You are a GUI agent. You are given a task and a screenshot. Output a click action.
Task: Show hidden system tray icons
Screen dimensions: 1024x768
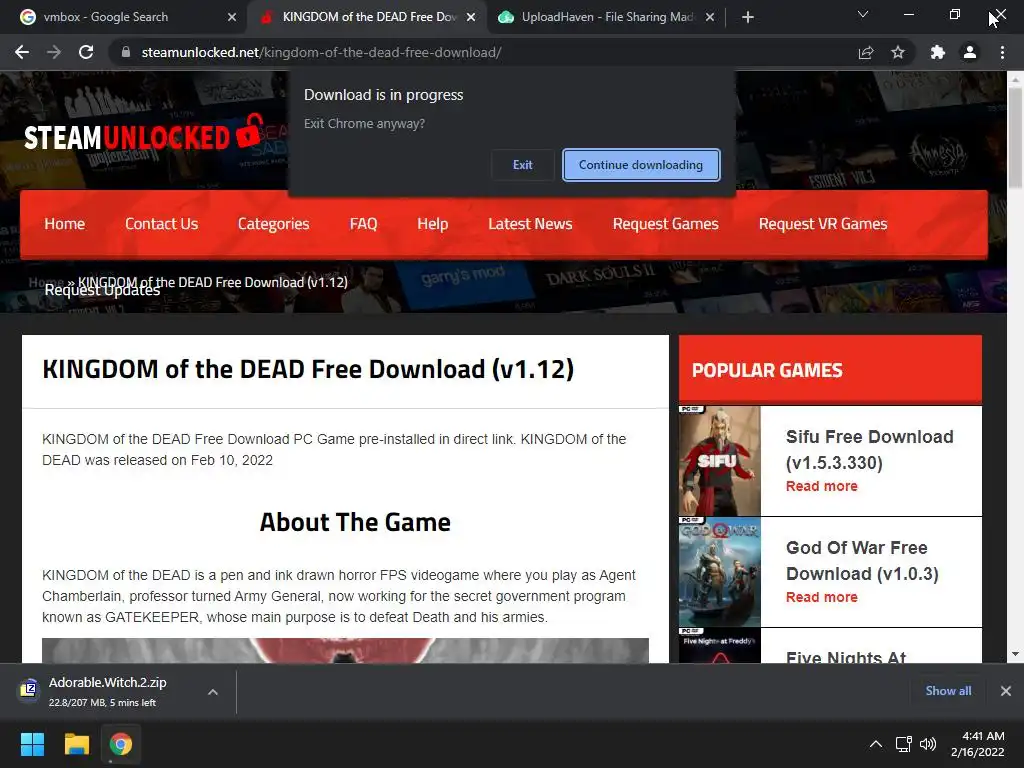(x=876, y=744)
